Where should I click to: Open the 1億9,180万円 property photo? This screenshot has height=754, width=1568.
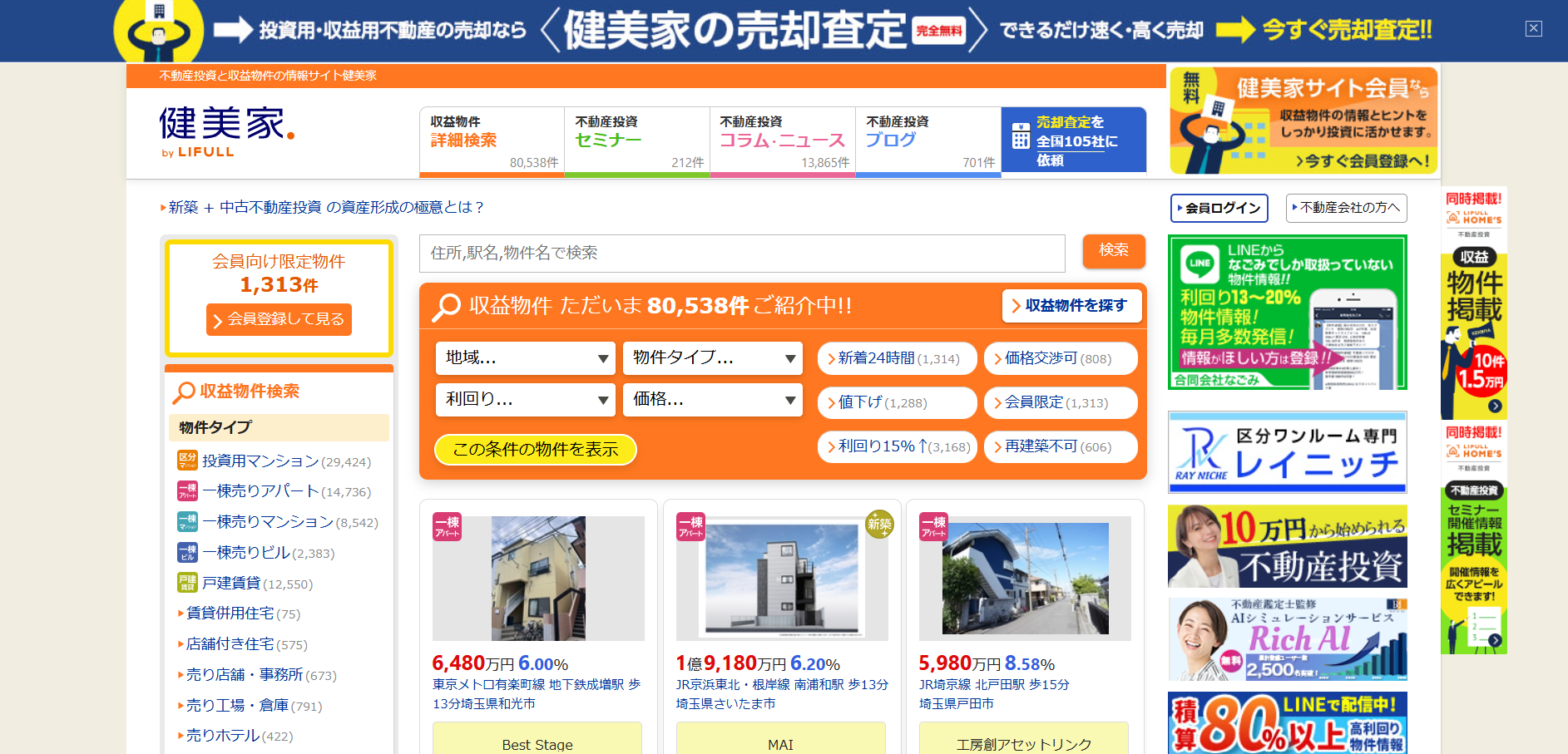[x=782, y=579]
